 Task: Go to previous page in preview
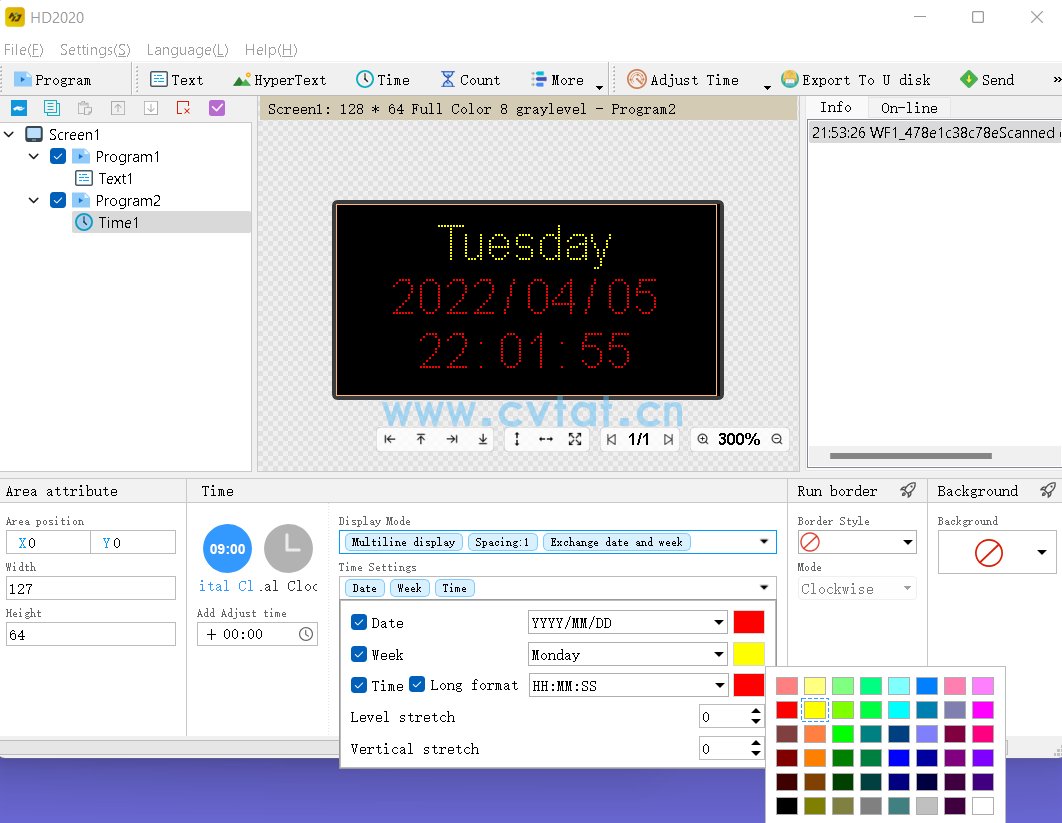coord(611,439)
